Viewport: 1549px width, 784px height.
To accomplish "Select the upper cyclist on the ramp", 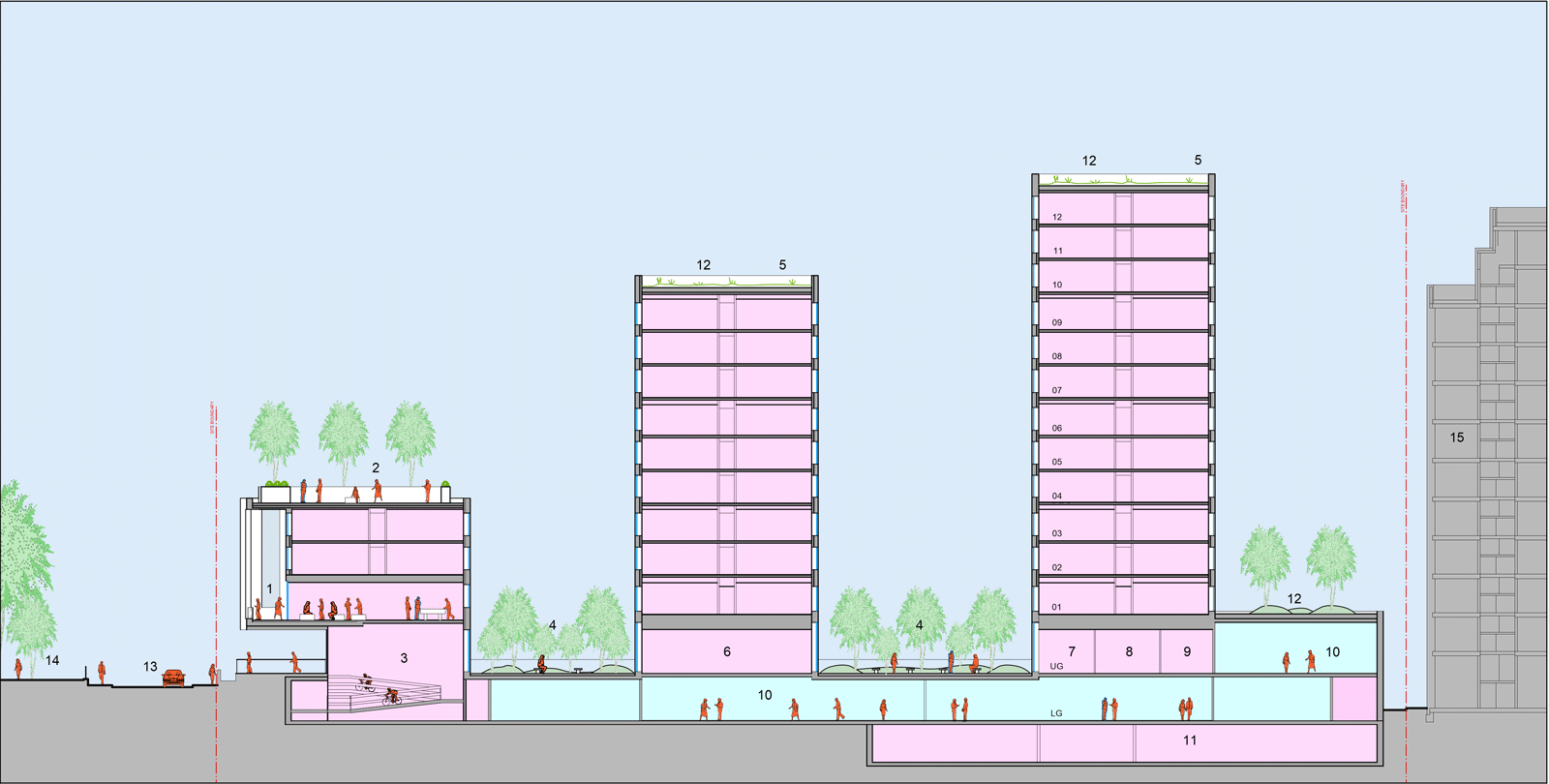I will click(367, 683).
